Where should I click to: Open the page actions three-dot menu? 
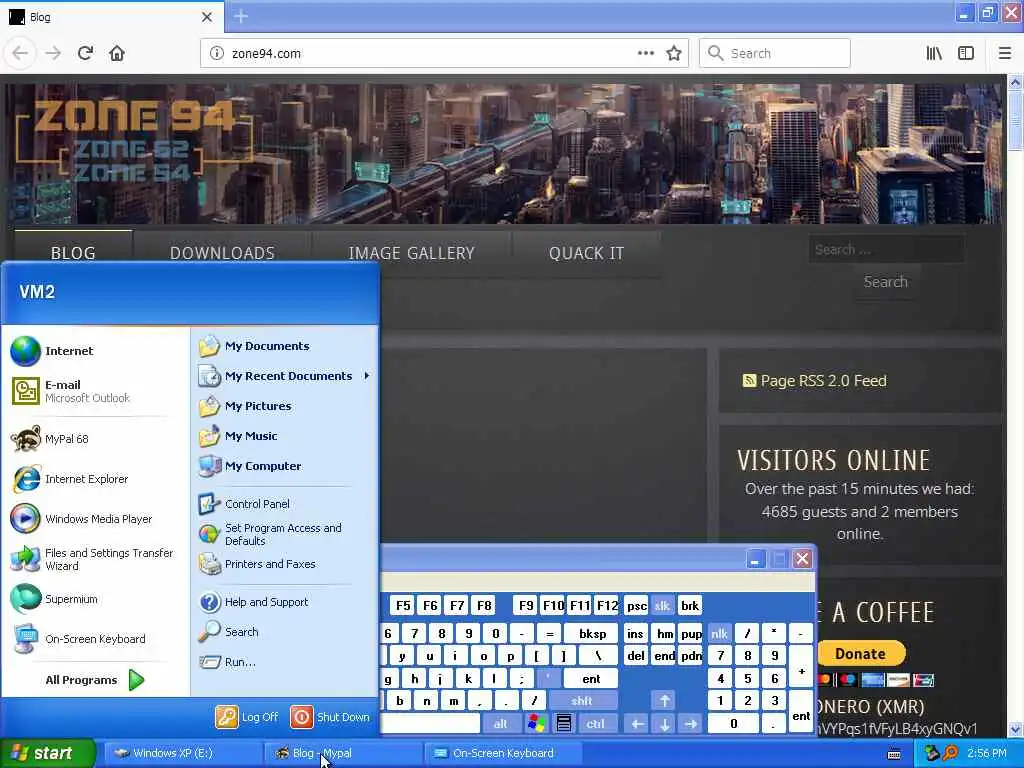tap(646, 53)
